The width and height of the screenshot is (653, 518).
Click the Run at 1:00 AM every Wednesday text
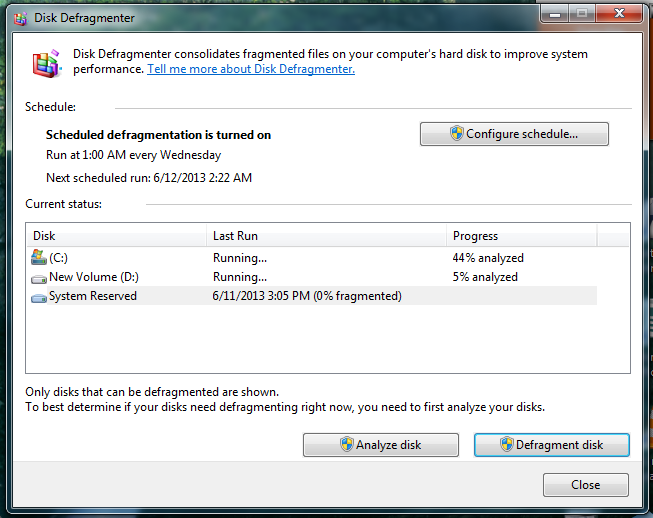point(133,155)
